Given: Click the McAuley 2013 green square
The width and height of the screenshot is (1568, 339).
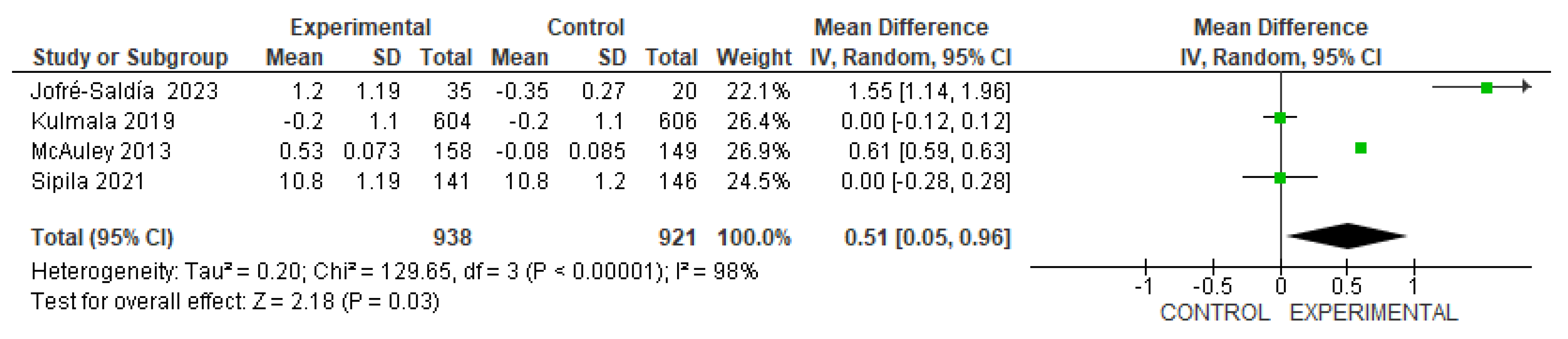Looking at the screenshot, I should tap(1361, 148).
